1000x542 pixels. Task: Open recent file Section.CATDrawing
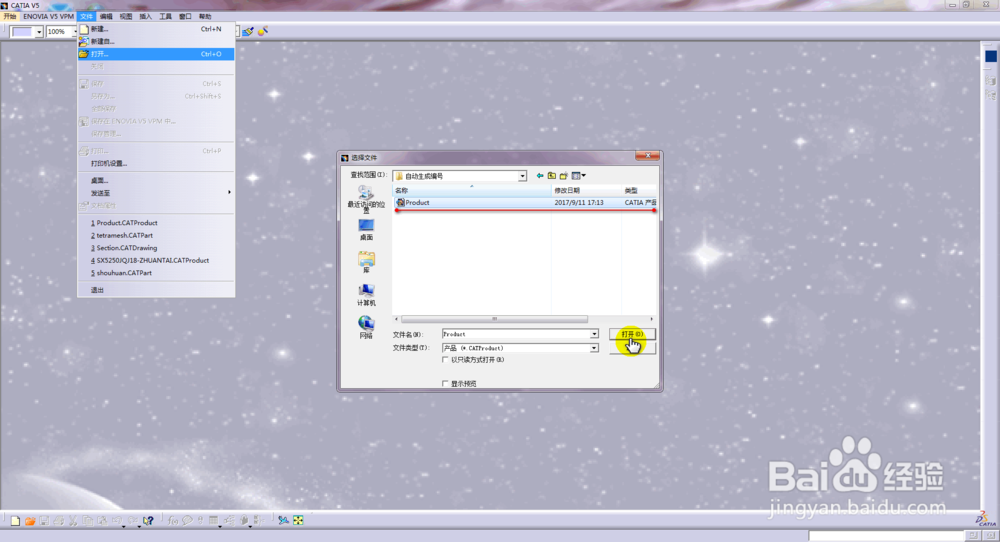tap(156, 247)
